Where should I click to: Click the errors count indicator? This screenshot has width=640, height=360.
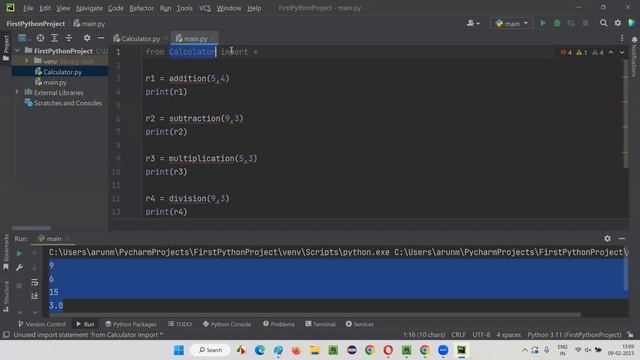click(566, 52)
